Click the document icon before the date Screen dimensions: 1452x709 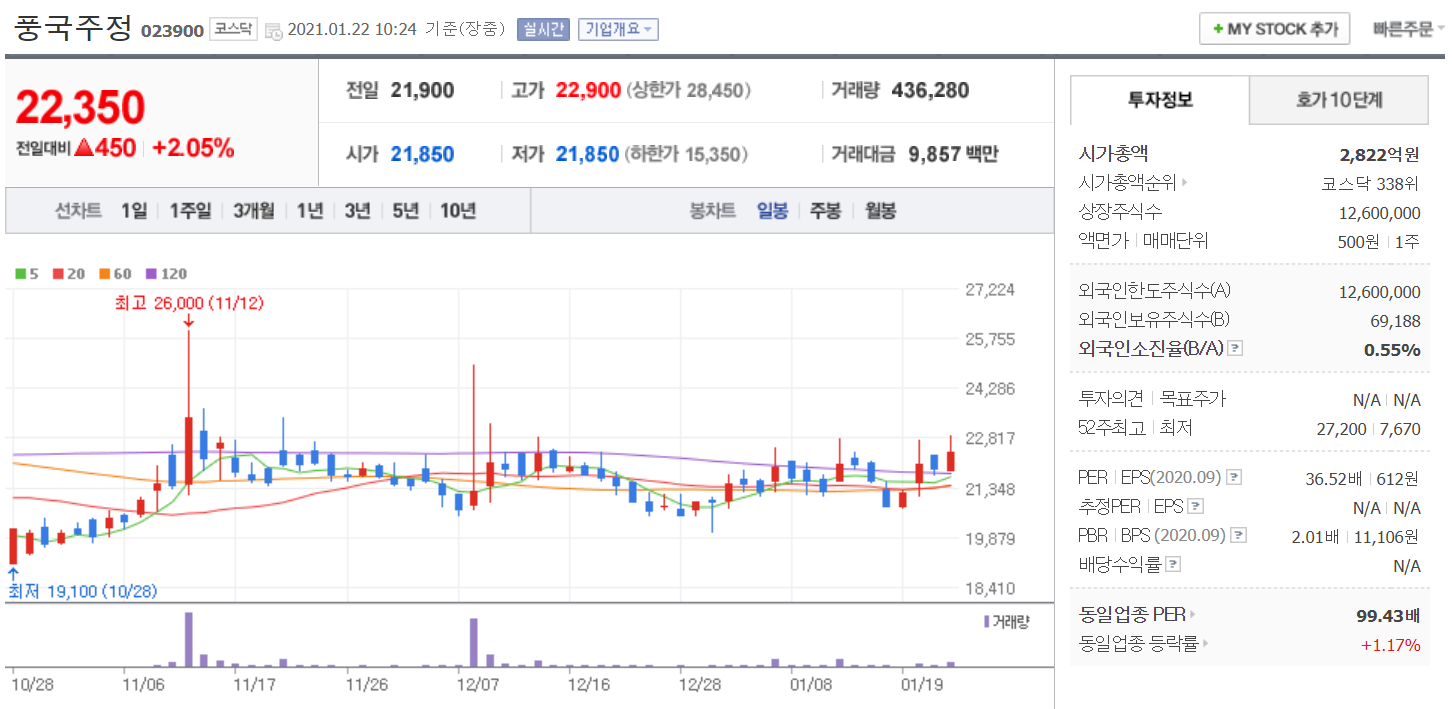click(274, 30)
